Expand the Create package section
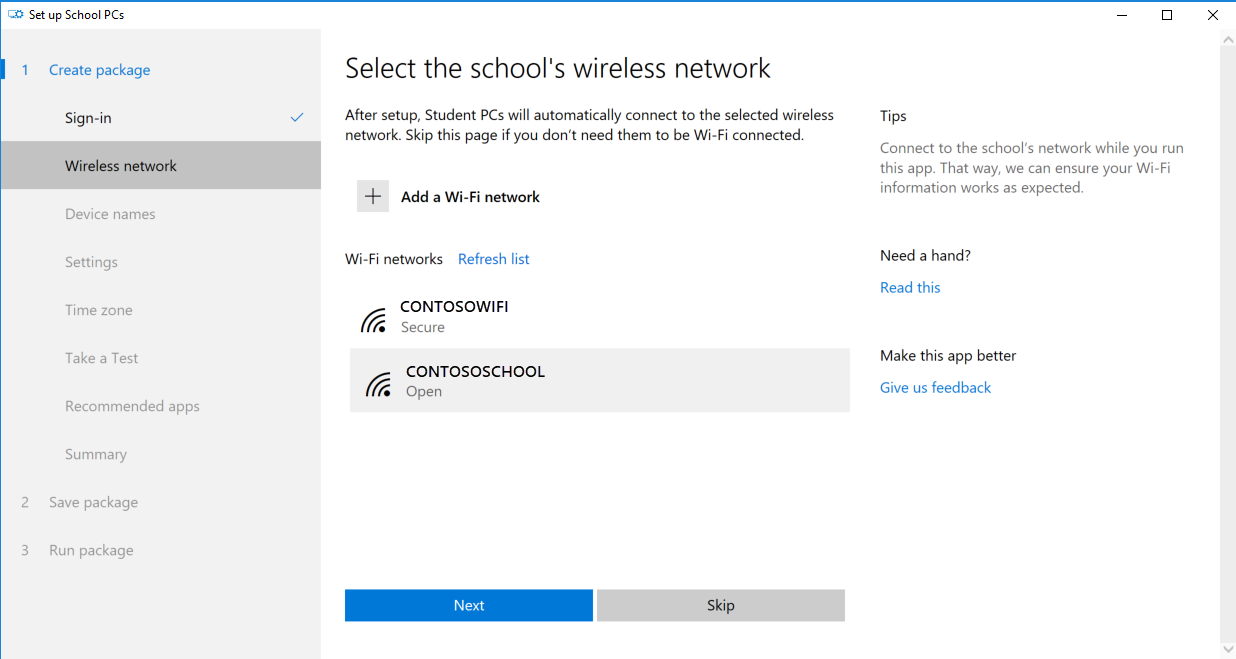The image size is (1236, 659). (x=99, y=70)
